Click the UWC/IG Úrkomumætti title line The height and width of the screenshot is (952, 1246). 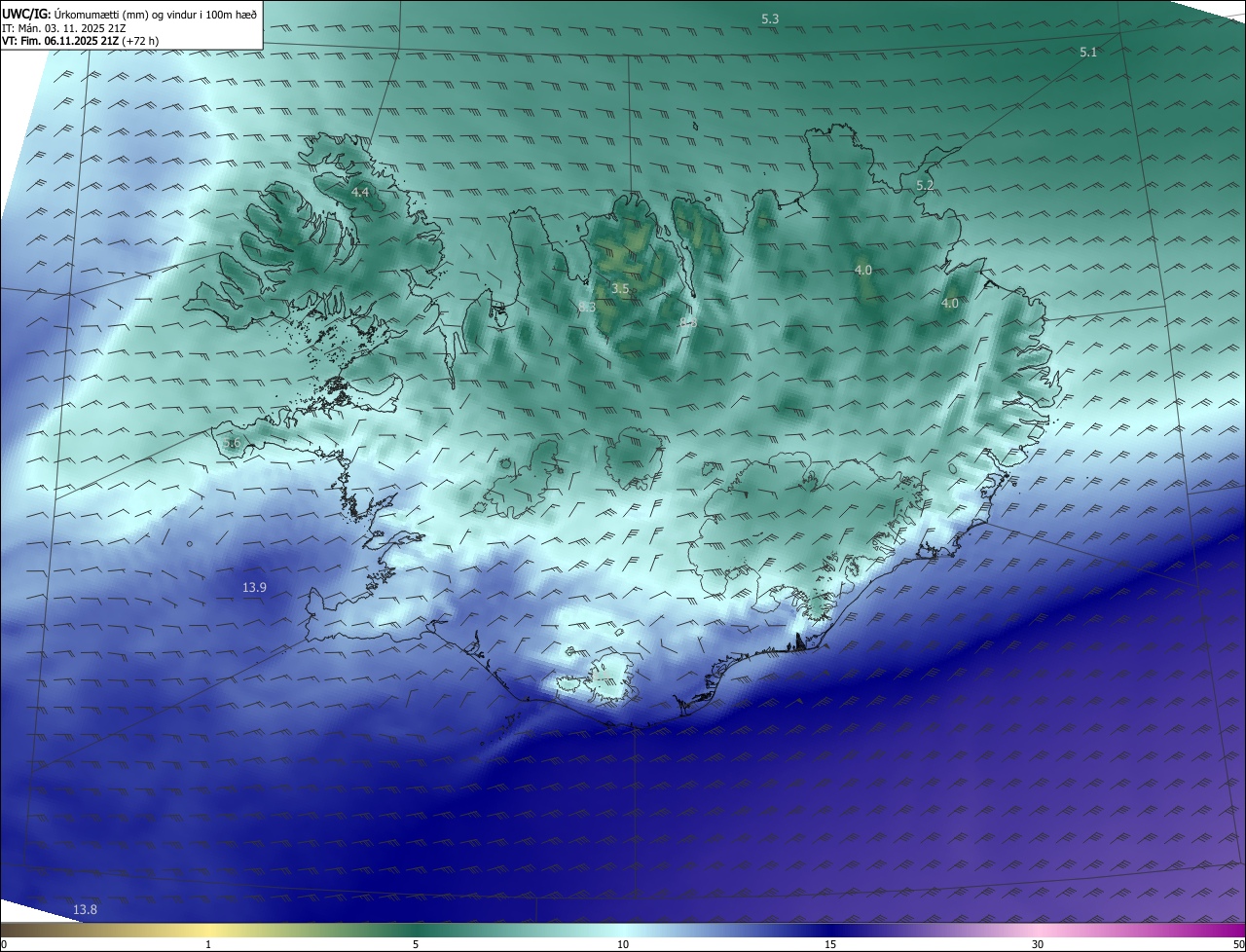pyautogui.click(x=129, y=15)
